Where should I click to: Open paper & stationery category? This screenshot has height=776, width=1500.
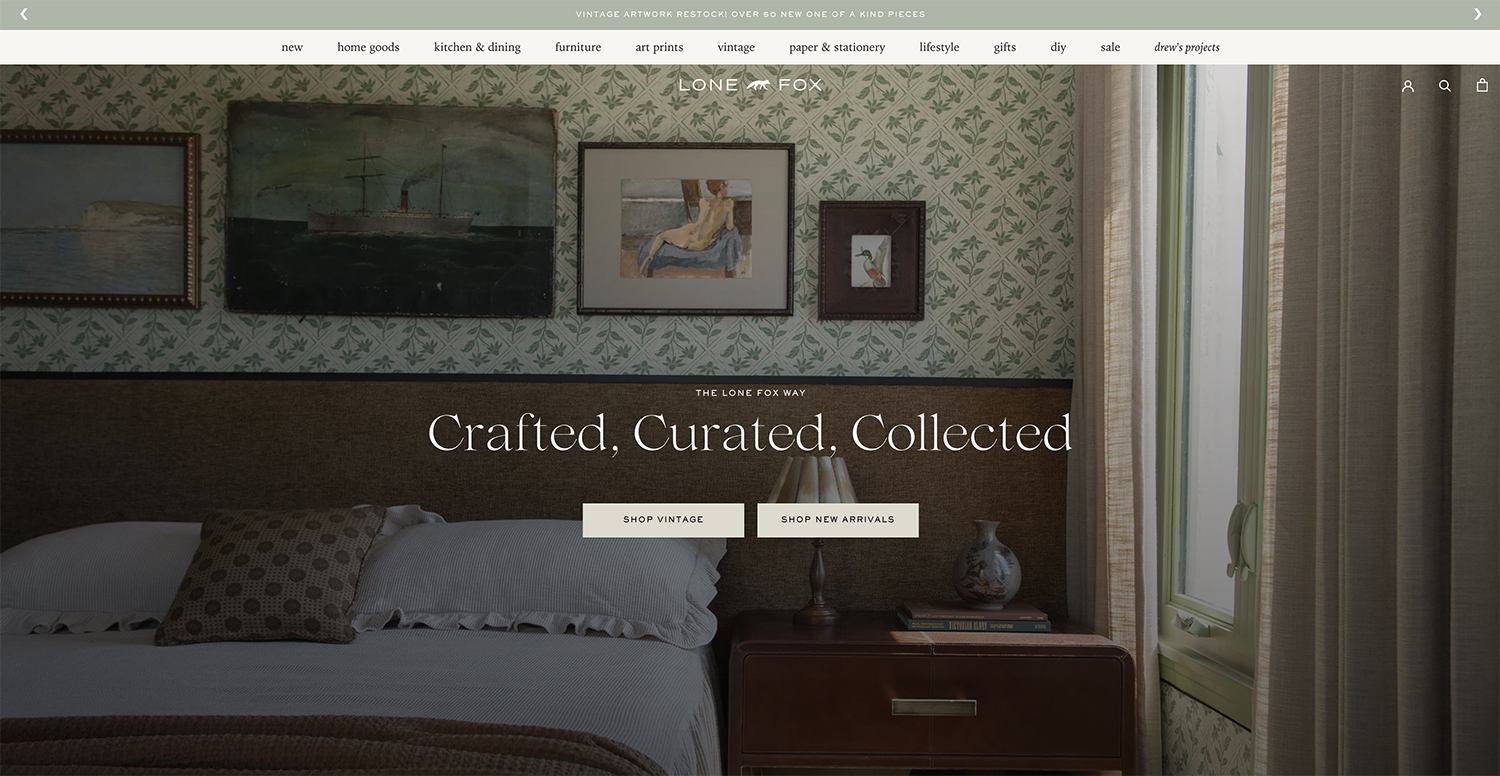pos(837,47)
